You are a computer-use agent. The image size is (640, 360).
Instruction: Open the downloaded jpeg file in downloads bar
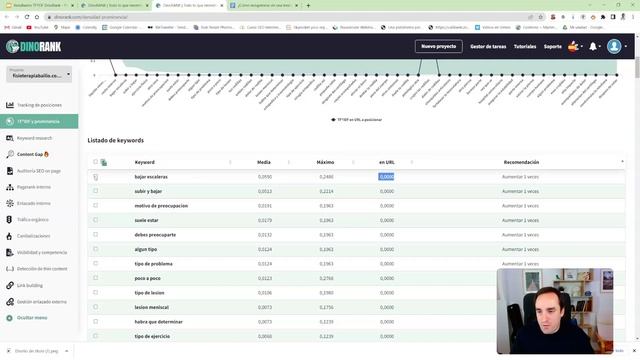[33, 351]
